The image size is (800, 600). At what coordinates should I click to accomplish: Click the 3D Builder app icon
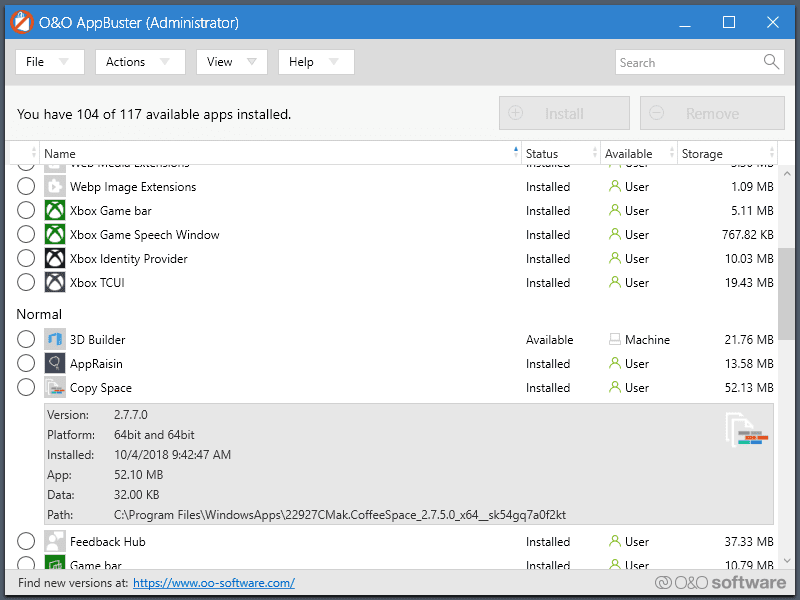click(55, 340)
